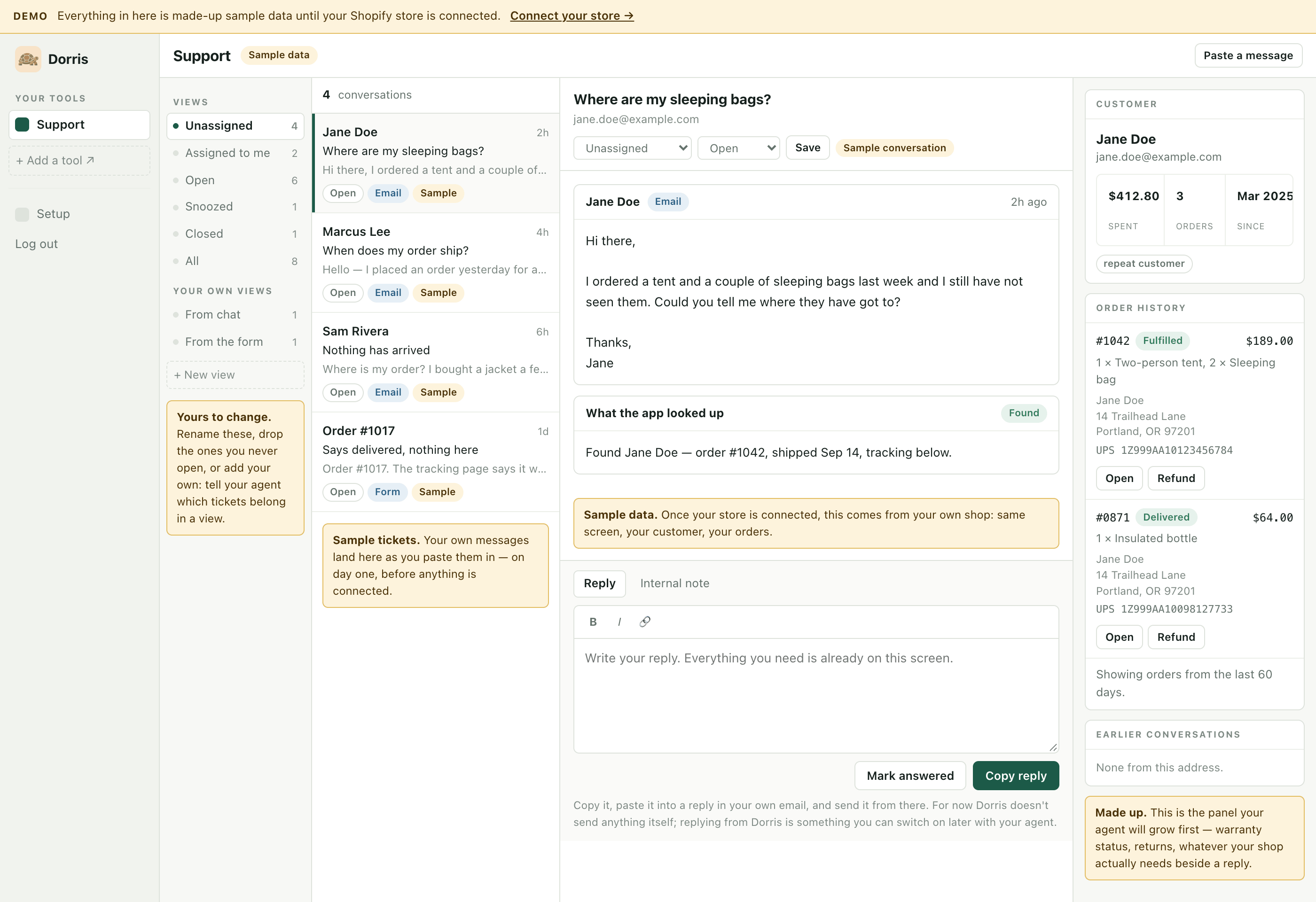Screen dimensions: 1316x902
Task: Click the repeat customer tag
Action: 1144,264
